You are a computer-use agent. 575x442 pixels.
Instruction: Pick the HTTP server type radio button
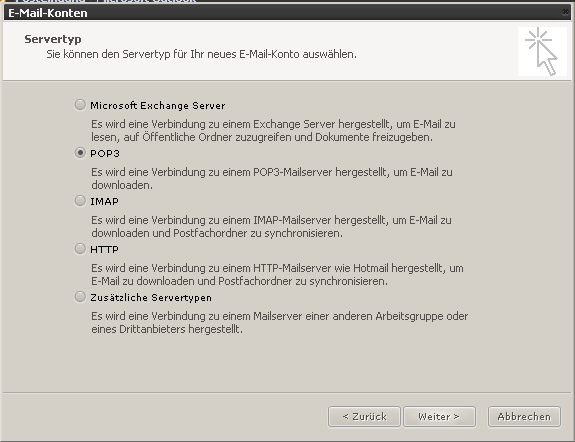tap(80, 249)
